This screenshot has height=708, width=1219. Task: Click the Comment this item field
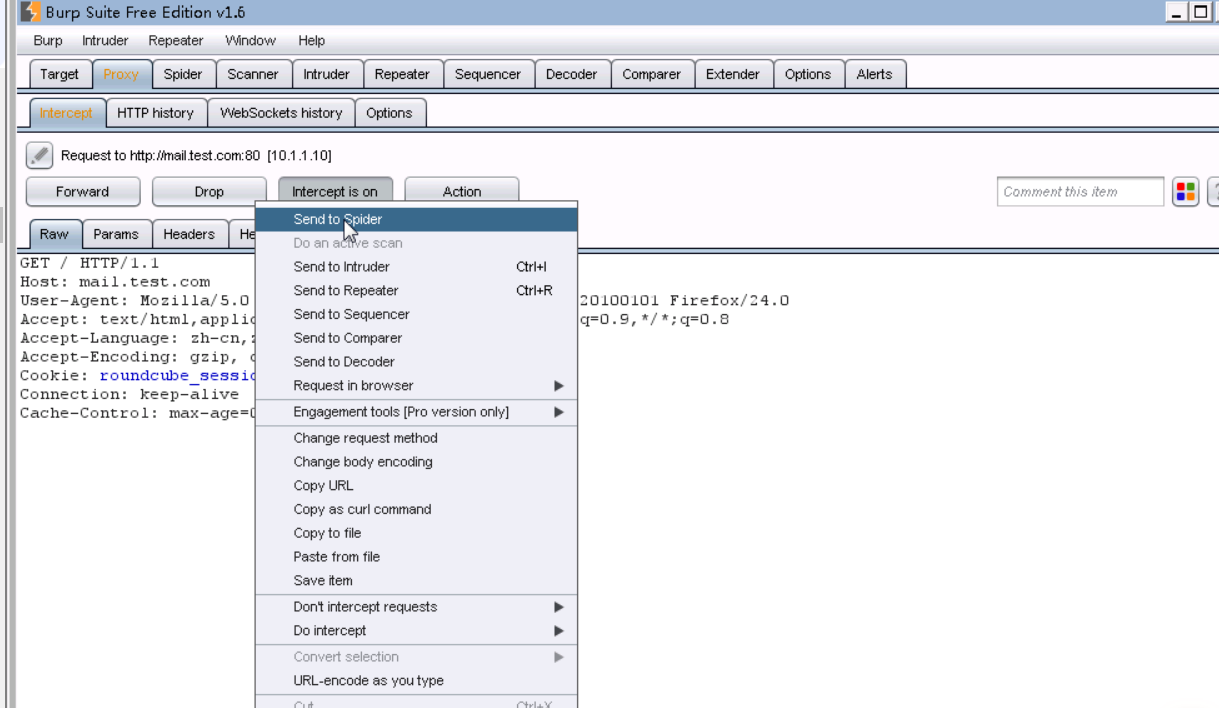point(1081,192)
